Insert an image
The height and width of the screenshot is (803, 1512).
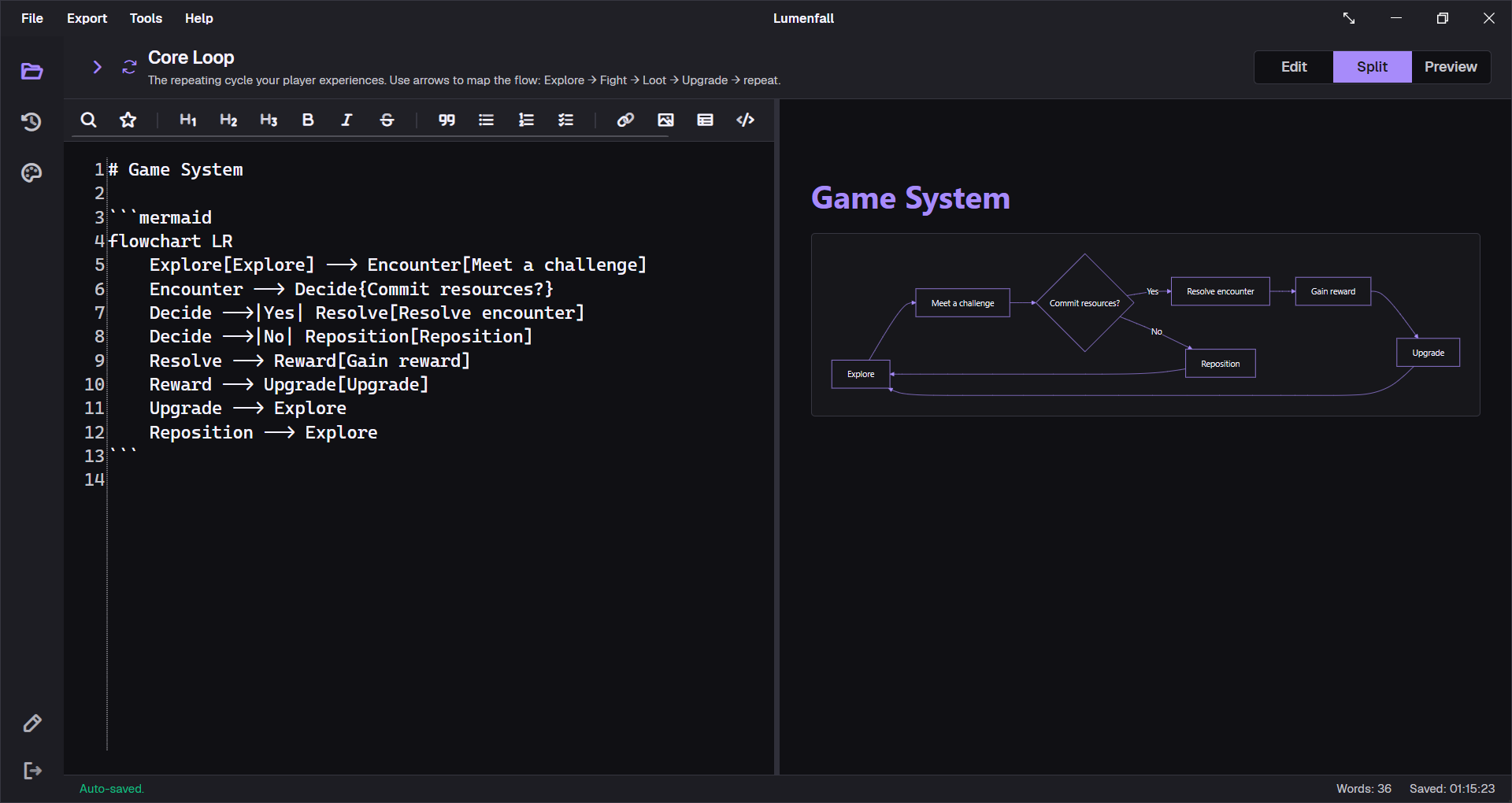click(665, 120)
